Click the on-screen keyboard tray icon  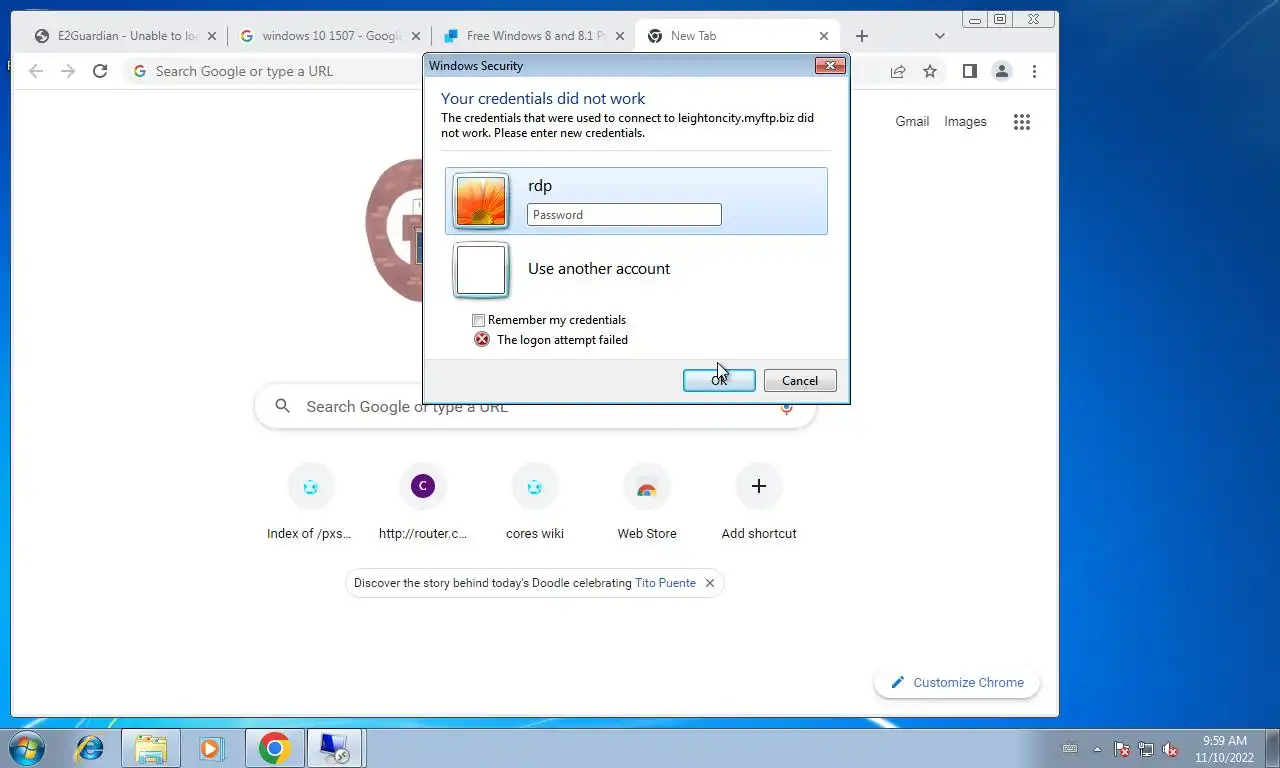click(1070, 748)
